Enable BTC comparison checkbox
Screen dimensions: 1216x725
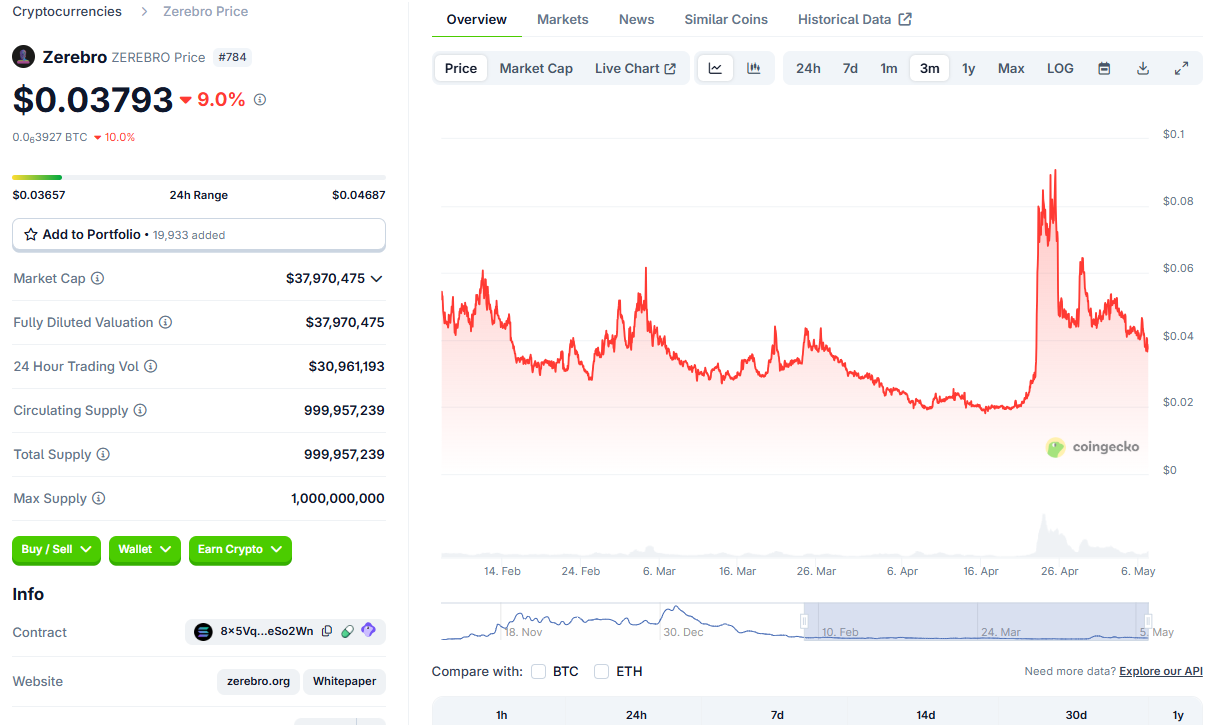click(x=538, y=671)
